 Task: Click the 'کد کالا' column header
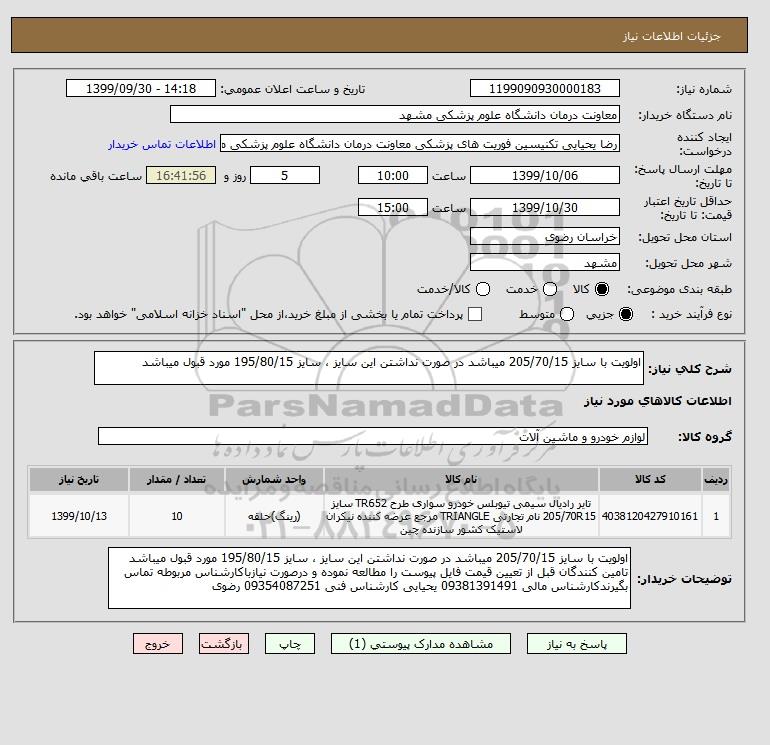[x=650, y=479]
